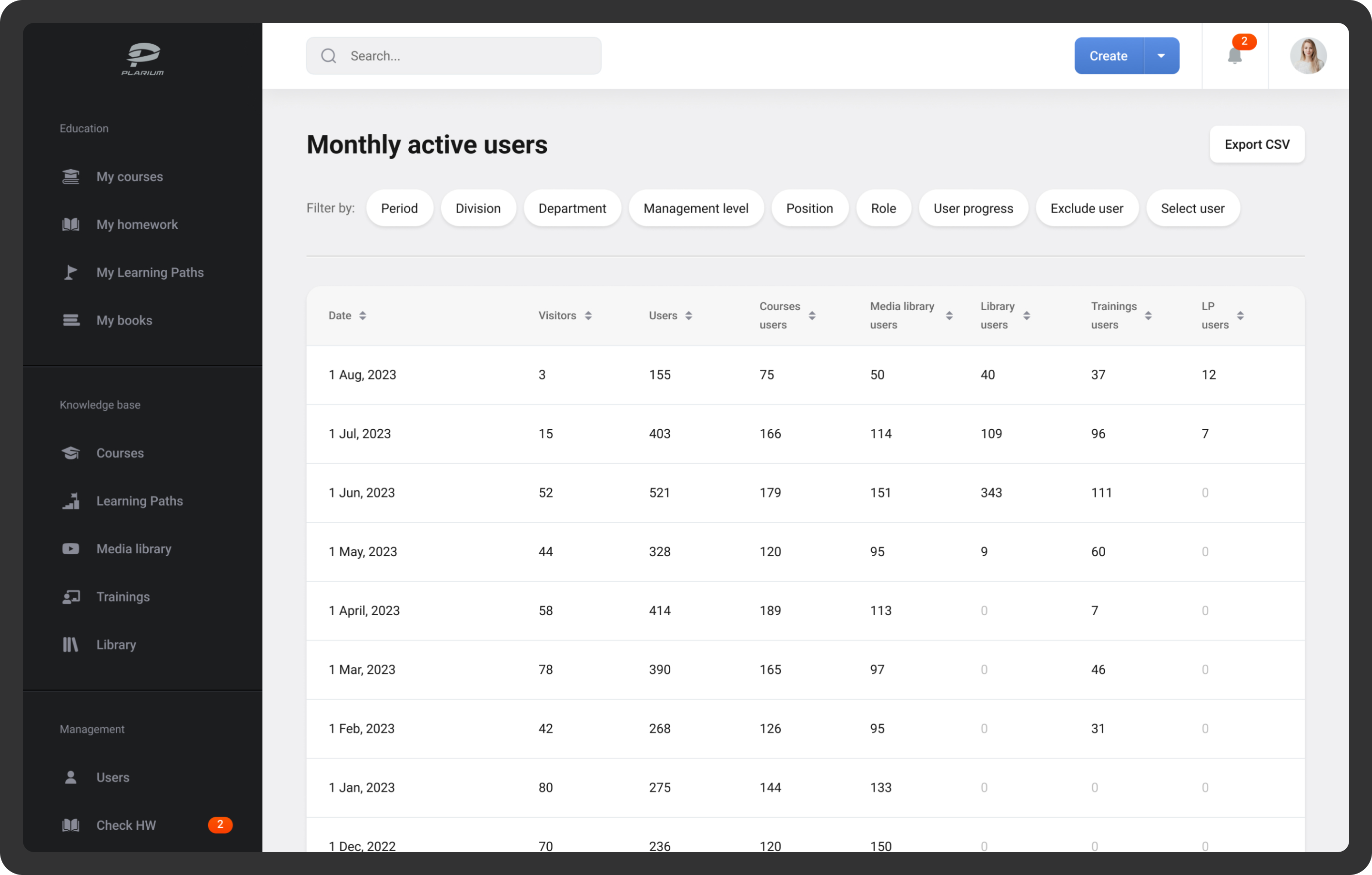Click the Users person icon
Screen dimensions: 1372x875
click(x=71, y=777)
